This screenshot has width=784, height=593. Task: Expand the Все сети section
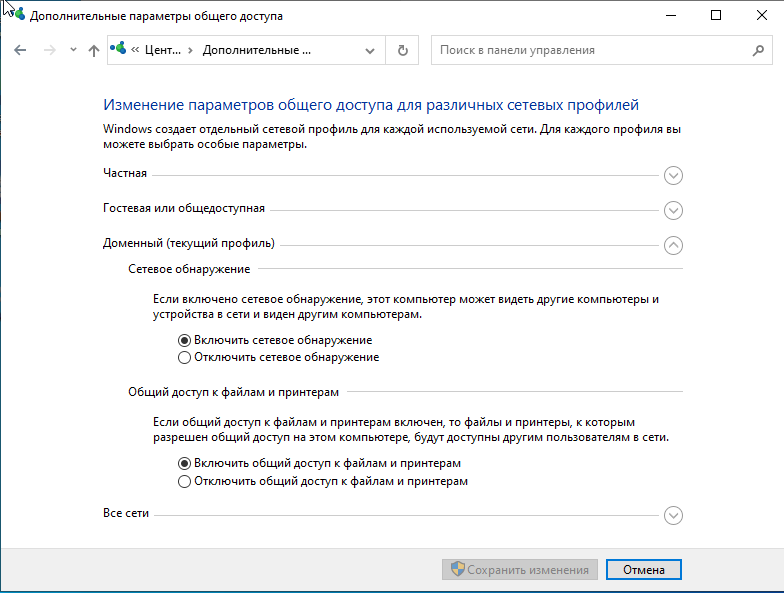(673, 516)
